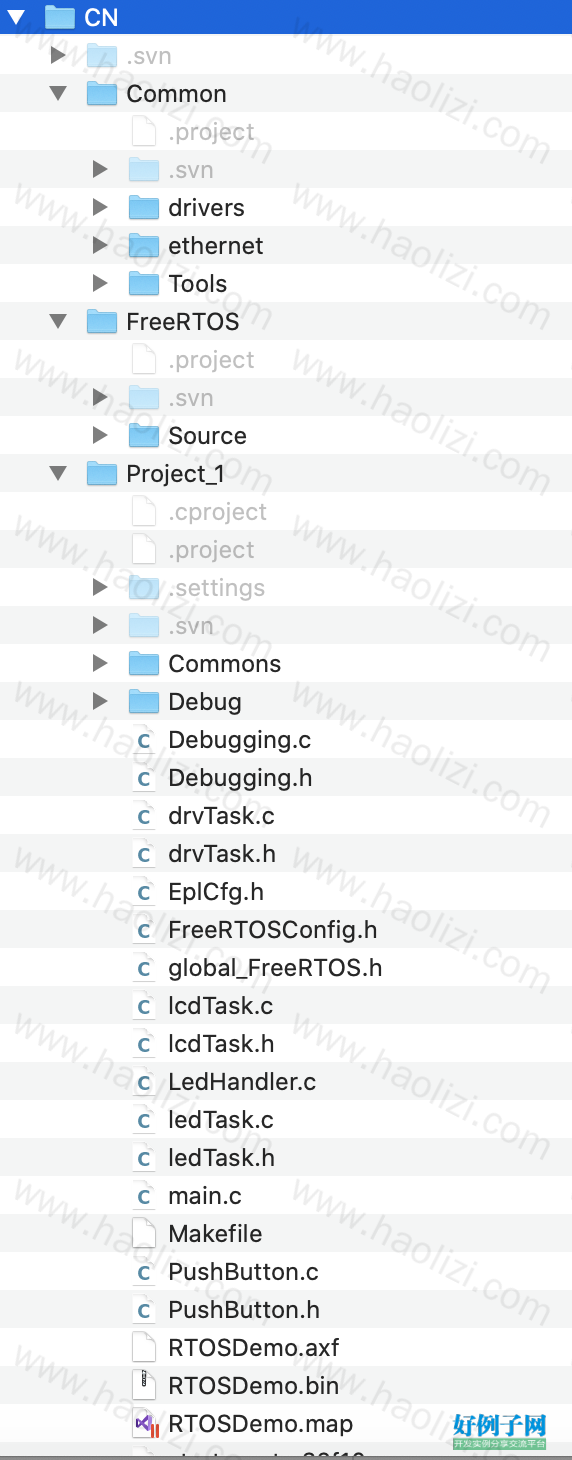Select the Source folder icon
The image size is (572, 1460).
[144, 436]
